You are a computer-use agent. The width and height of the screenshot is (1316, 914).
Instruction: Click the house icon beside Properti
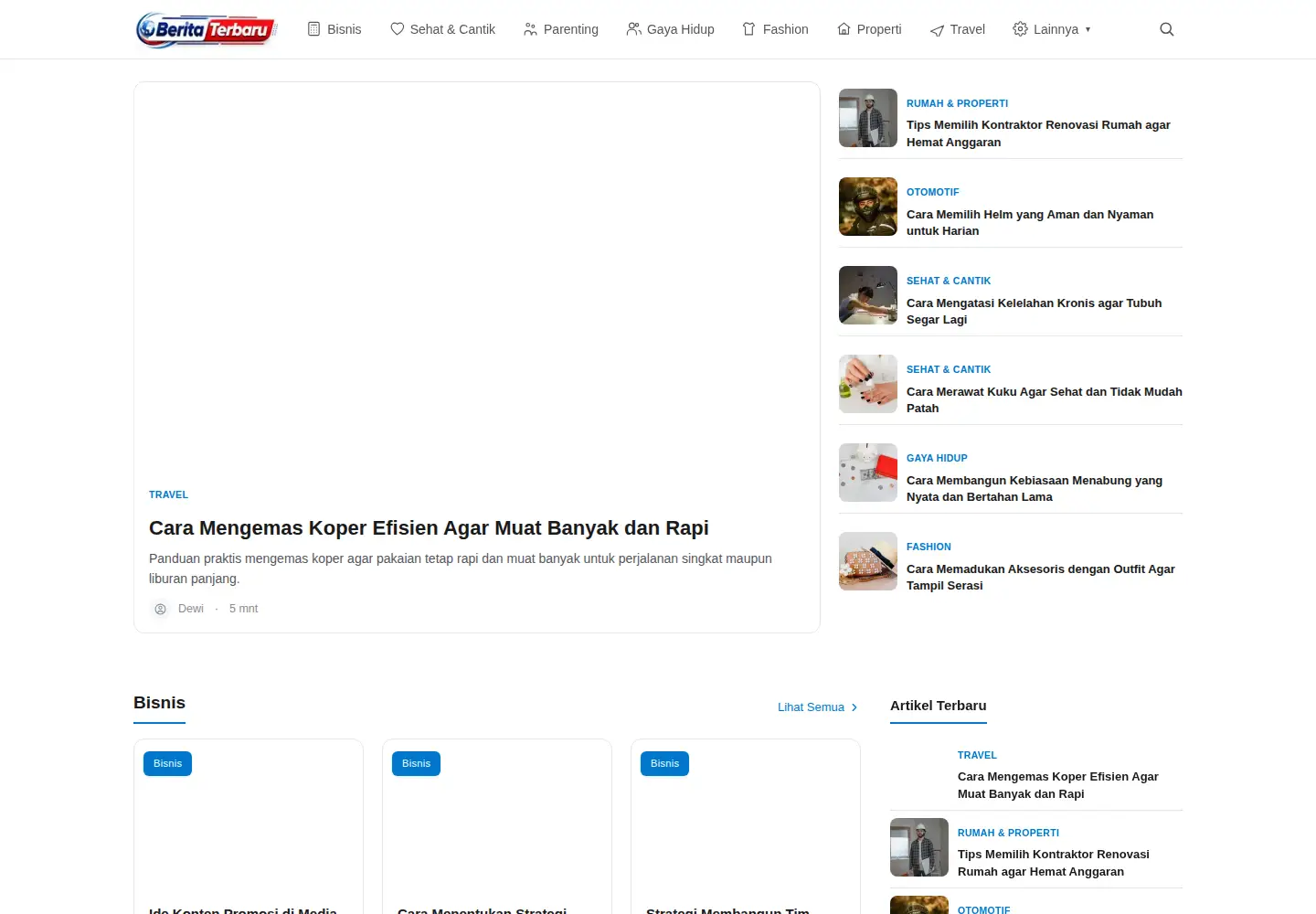click(844, 29)
